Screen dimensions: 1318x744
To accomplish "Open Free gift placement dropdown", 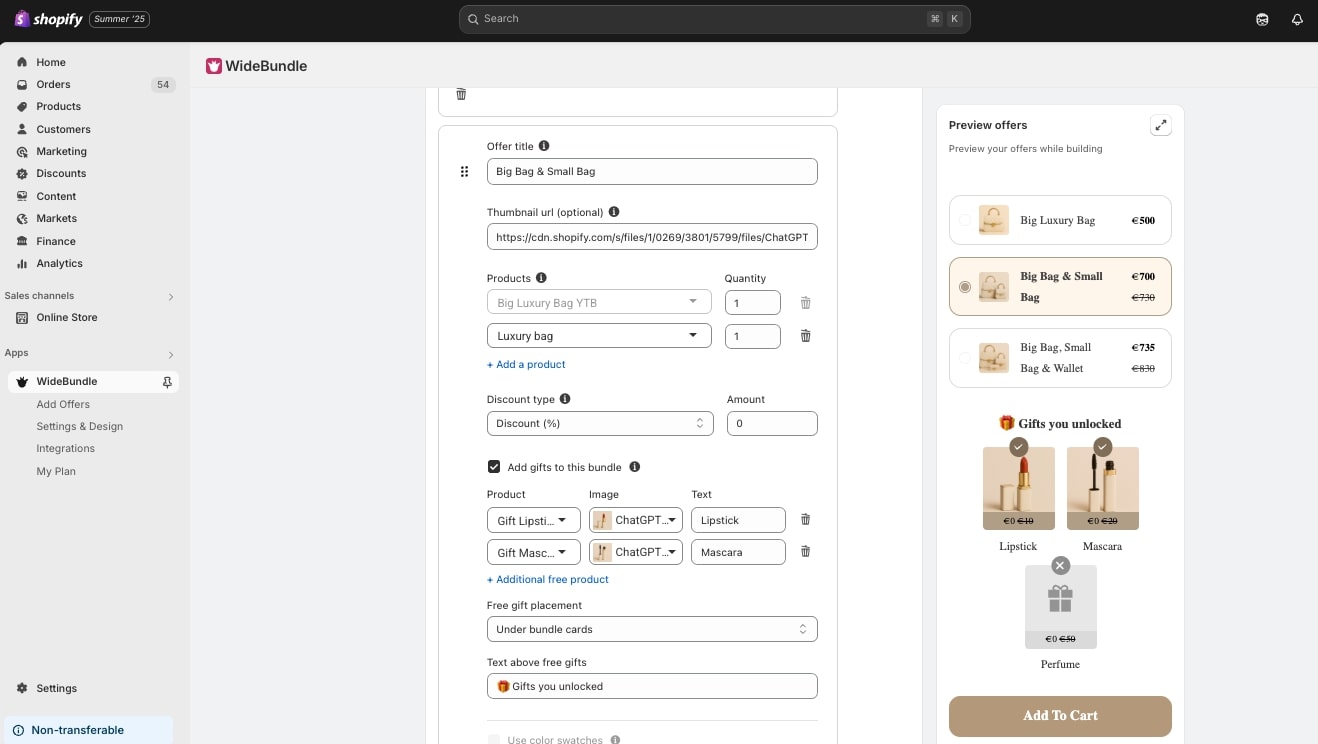I will (x=652, y=629).
